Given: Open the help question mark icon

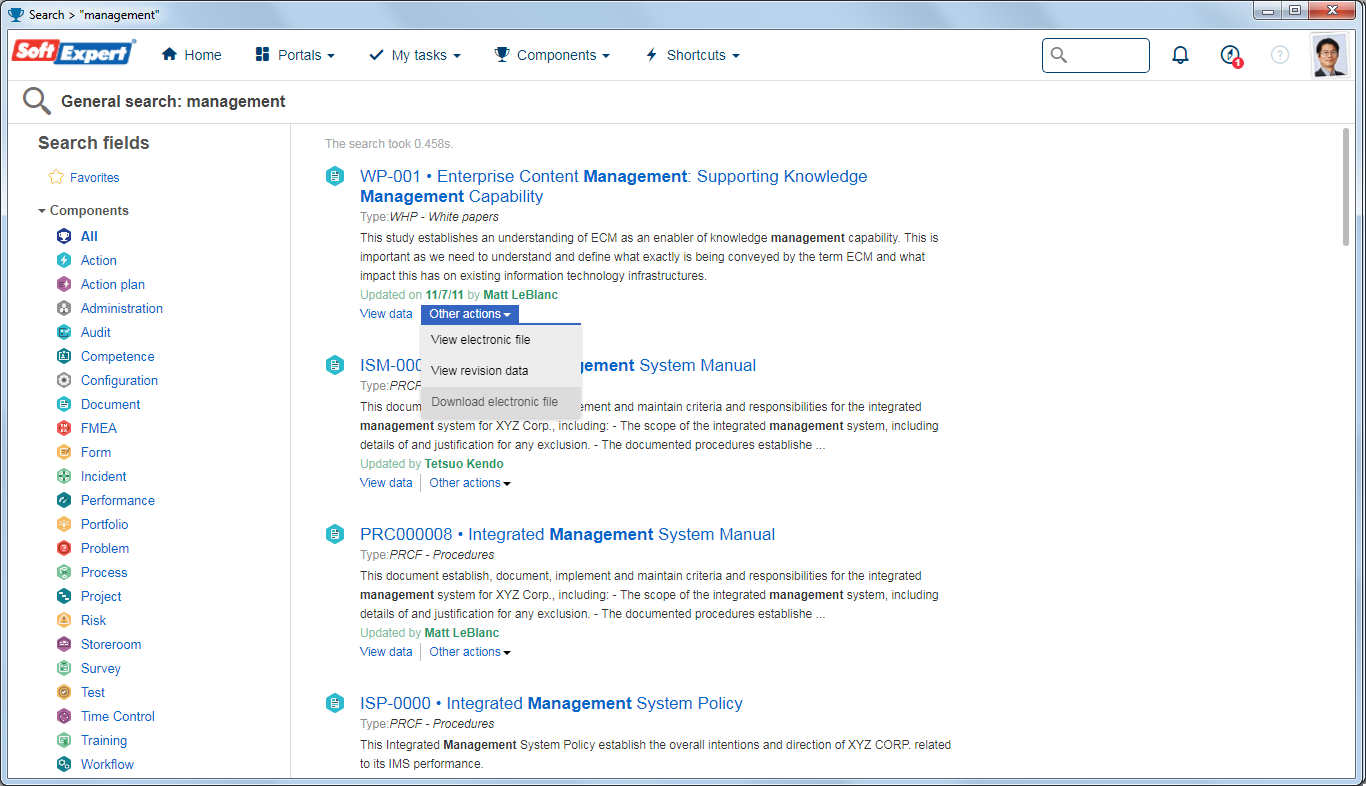Looking at the screenshot, I should [x=1280, y=55].
